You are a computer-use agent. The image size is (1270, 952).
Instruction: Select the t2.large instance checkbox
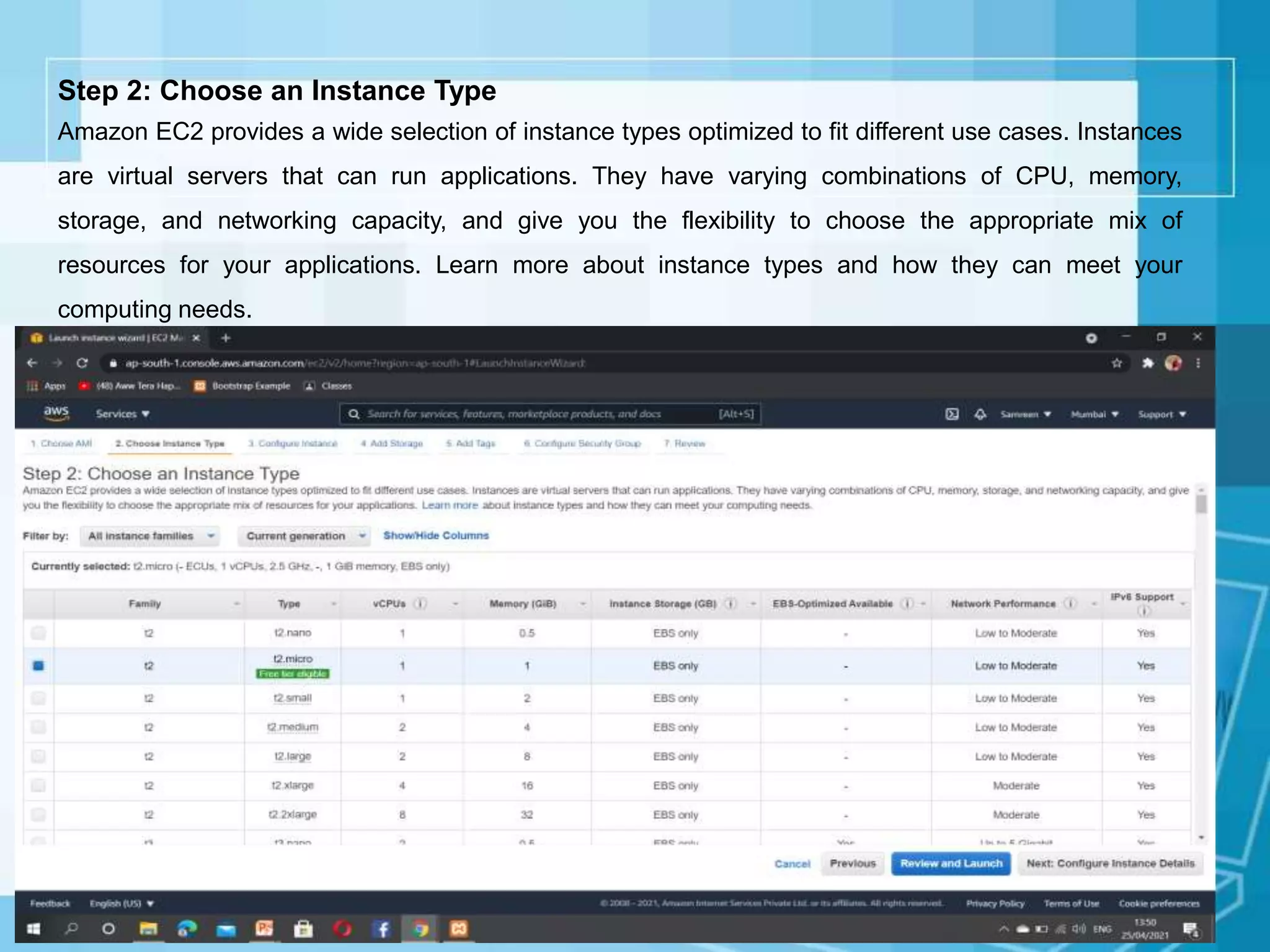(x=38, y=756)
